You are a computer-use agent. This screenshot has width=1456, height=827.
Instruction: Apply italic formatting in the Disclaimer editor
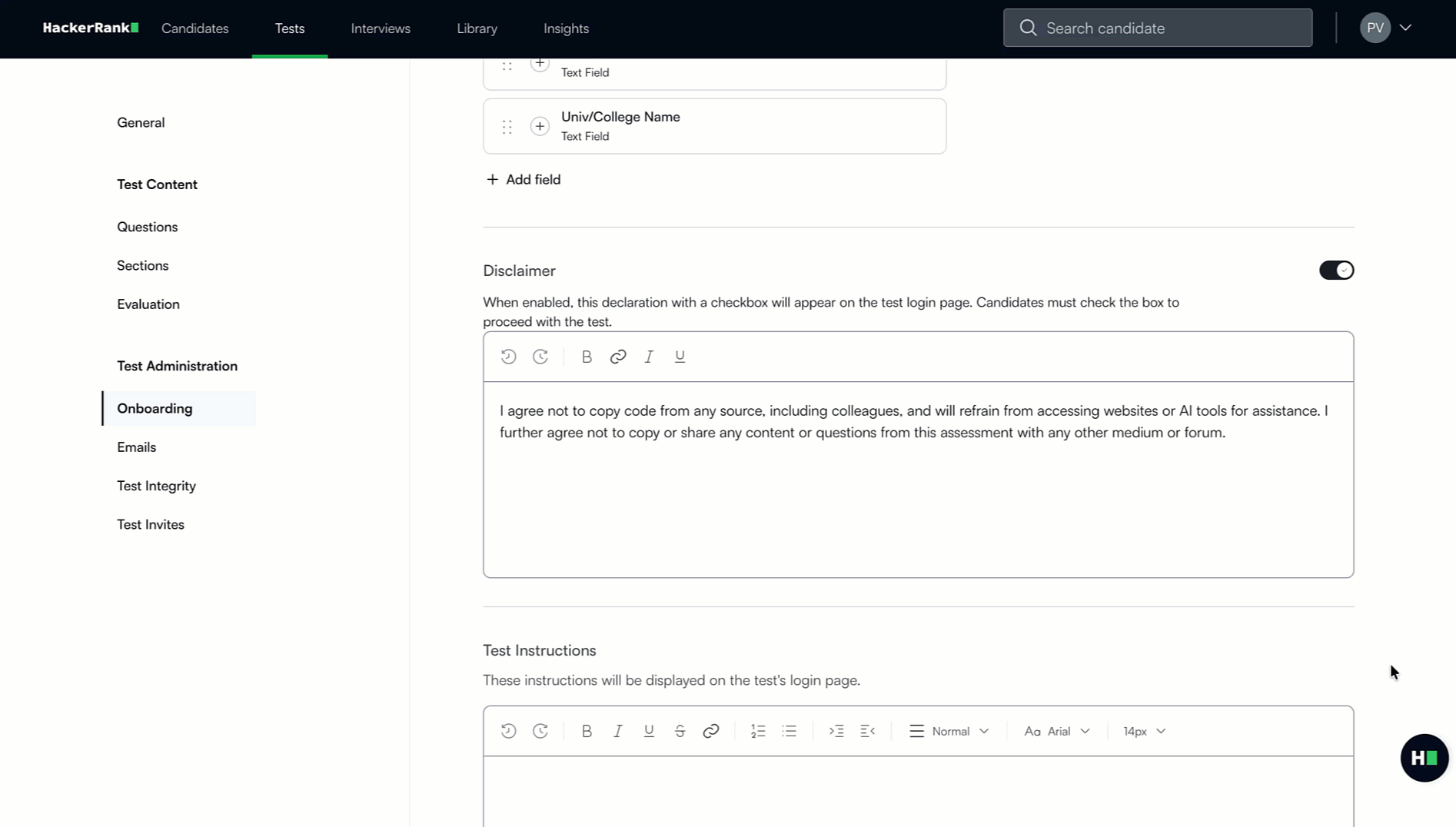coord(648,356)
